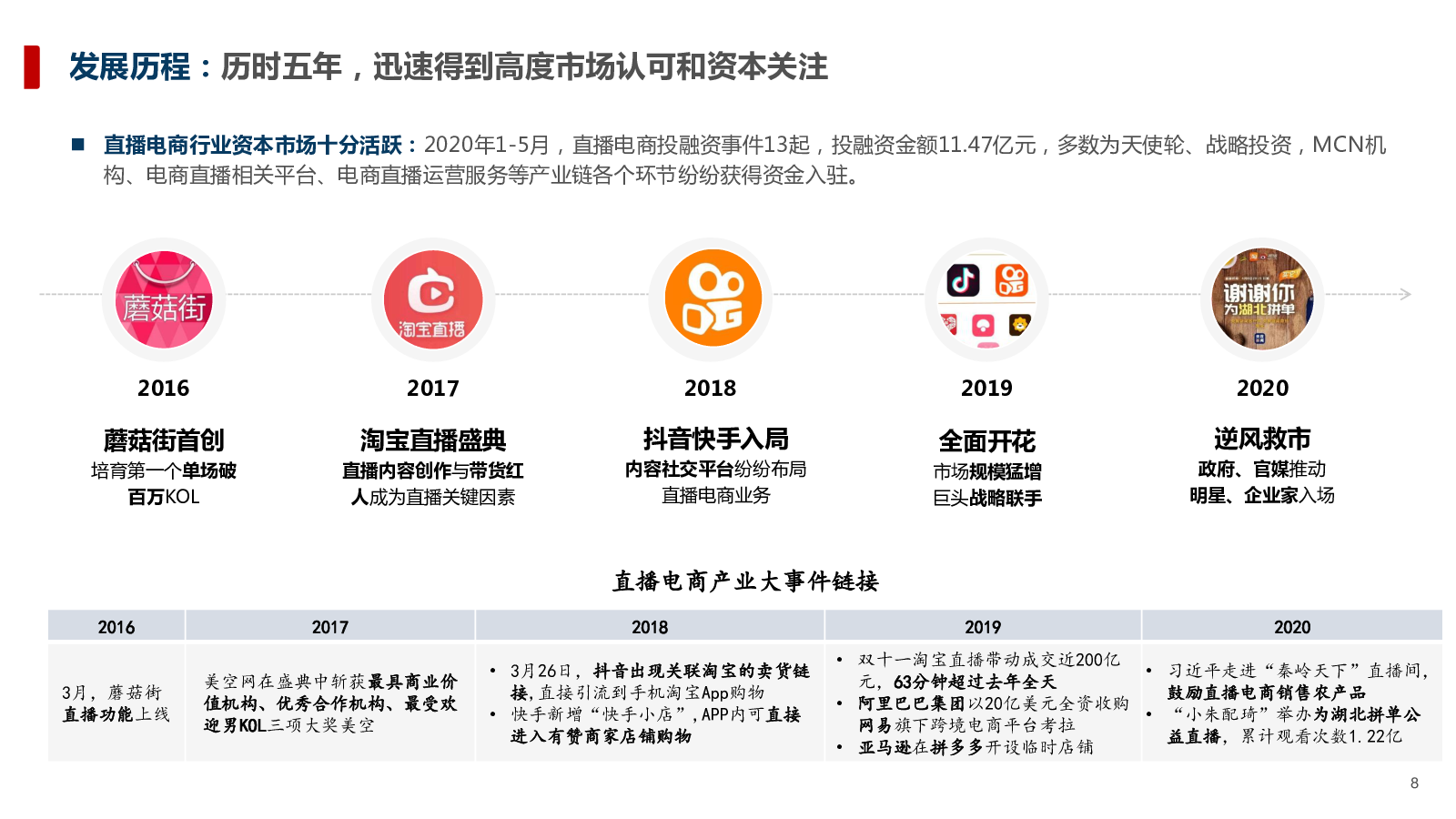1456x819 pixels.
Task: Click the 逆风救市 heading
Action: [1262, 439]
